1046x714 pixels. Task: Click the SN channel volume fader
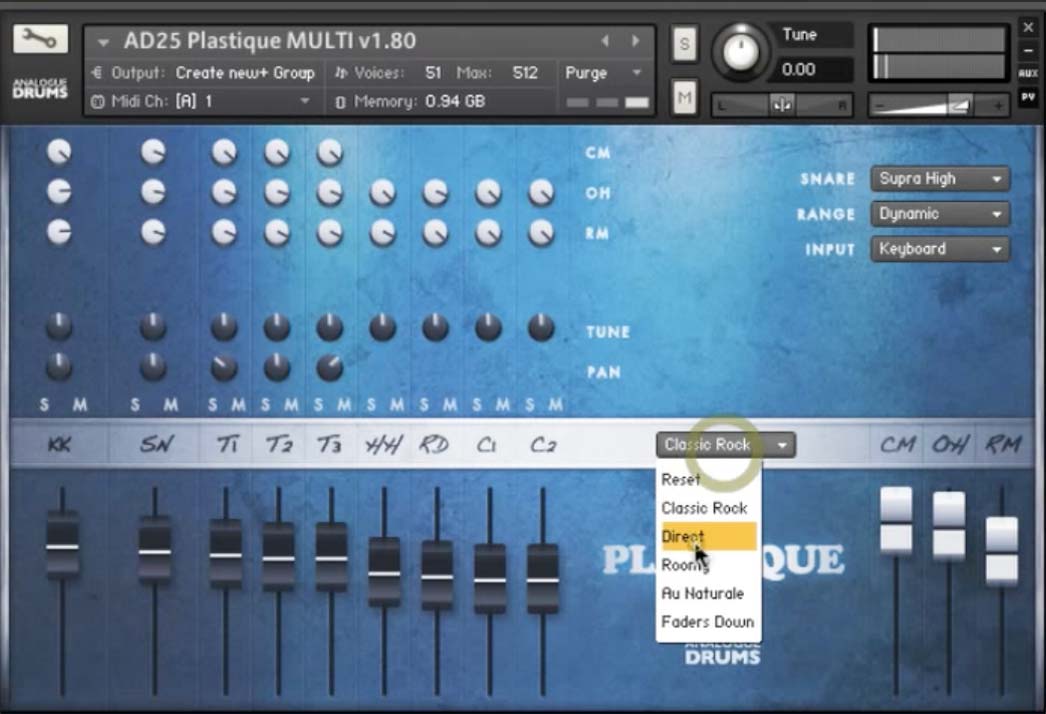click(x=155, y=552)
